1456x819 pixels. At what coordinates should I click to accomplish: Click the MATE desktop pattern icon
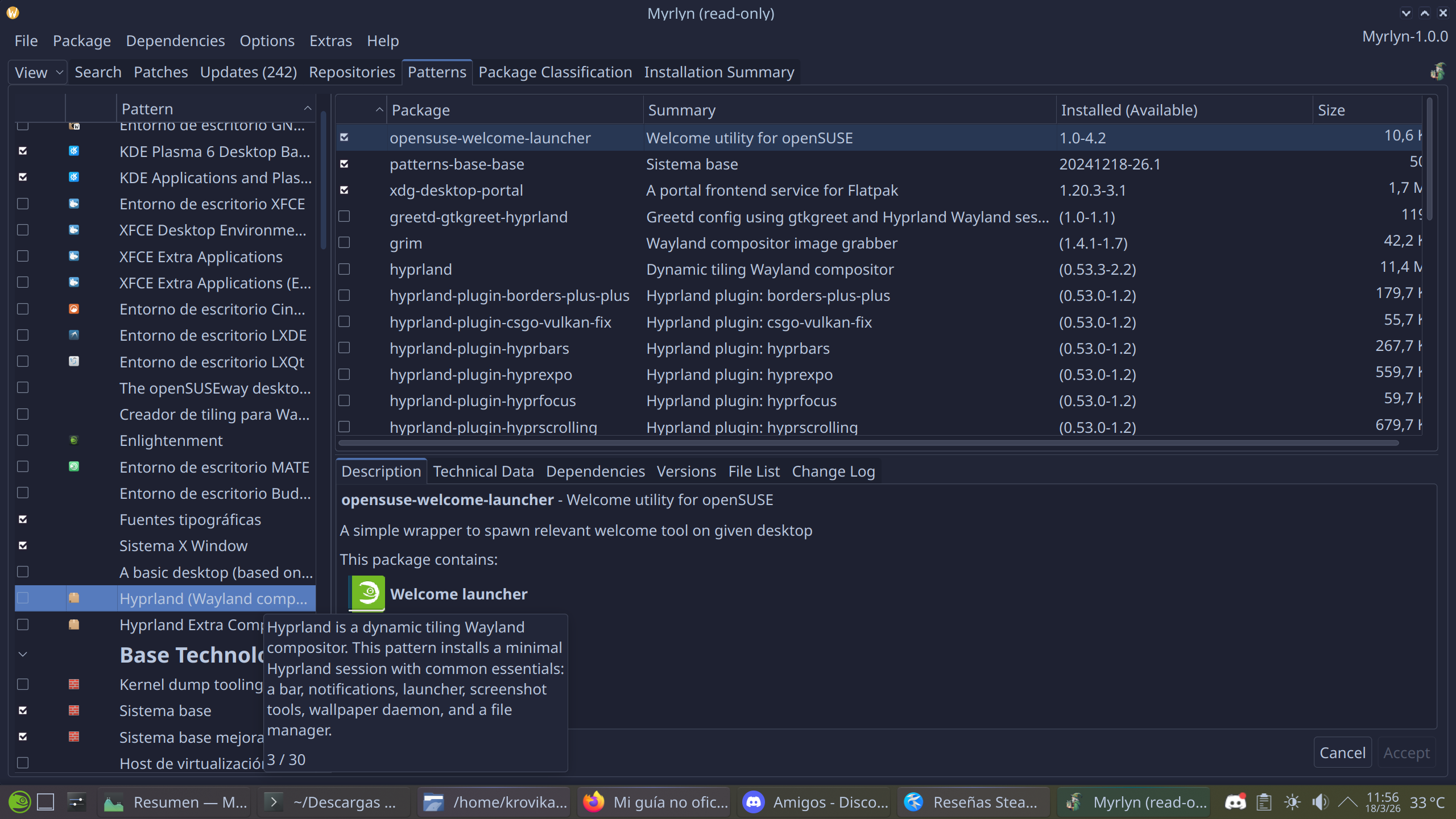[74, 467]
